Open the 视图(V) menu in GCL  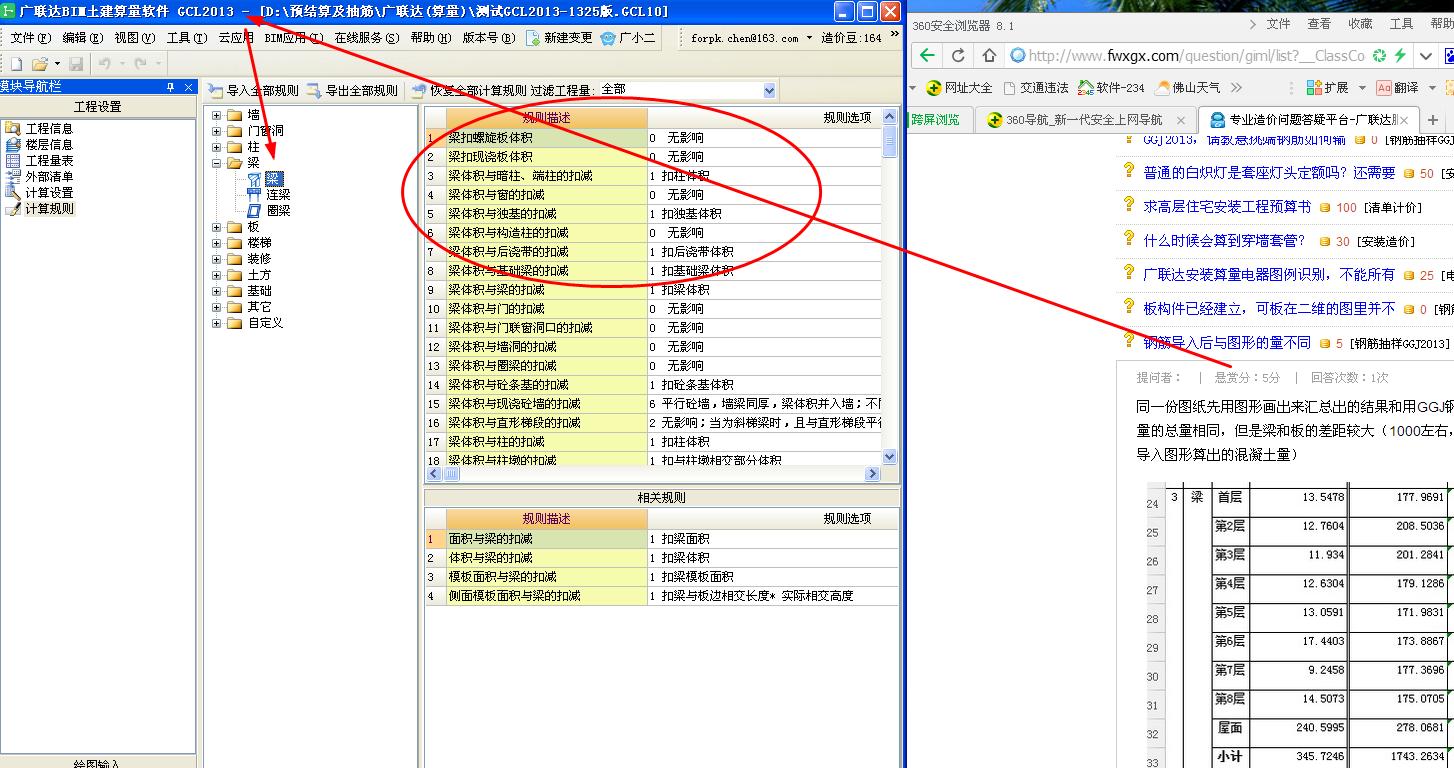coord(134,38)
